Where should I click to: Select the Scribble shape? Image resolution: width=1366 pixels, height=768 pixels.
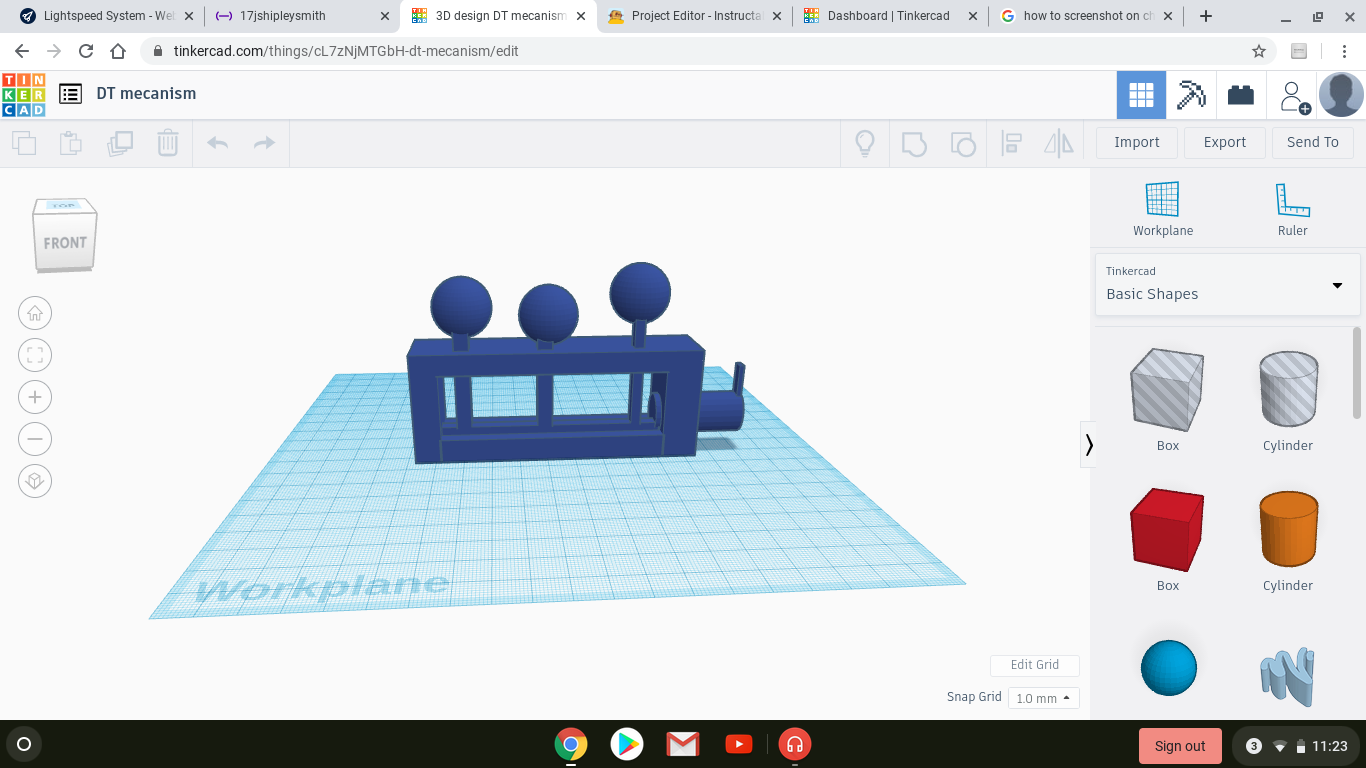click(x=1288, y=676)
